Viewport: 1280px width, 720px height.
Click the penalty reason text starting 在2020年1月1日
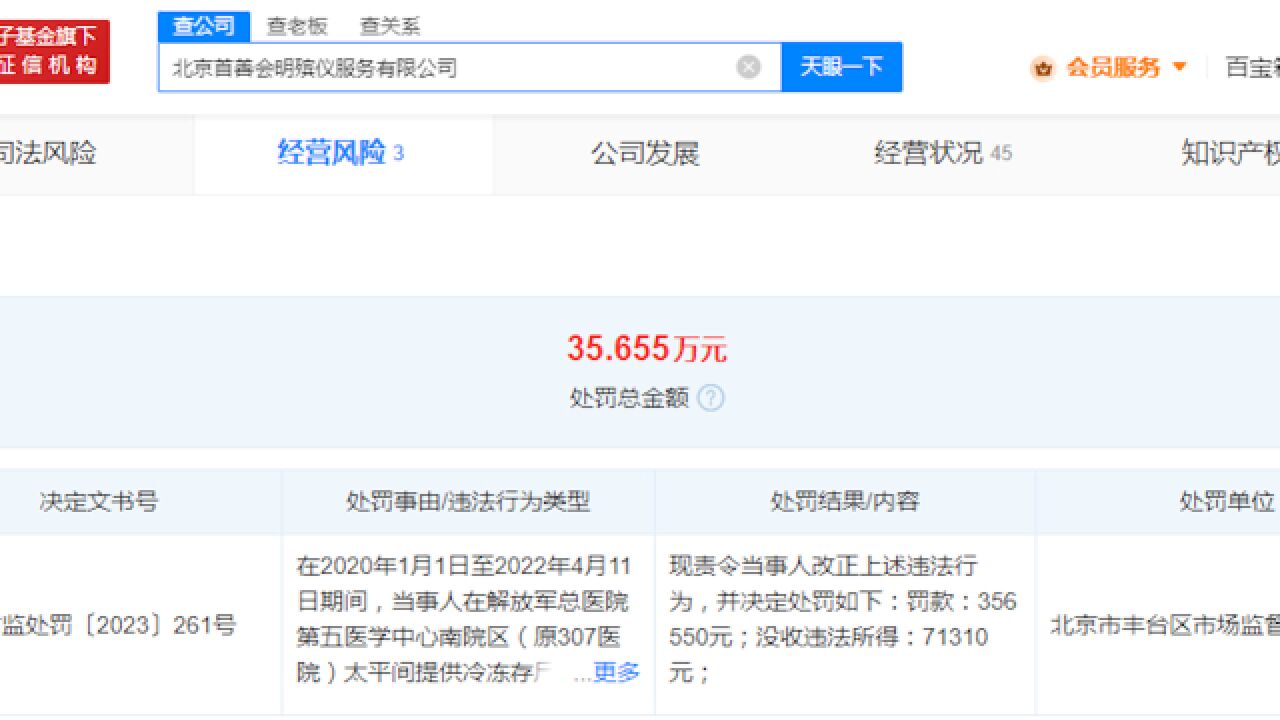click(465, 620)
